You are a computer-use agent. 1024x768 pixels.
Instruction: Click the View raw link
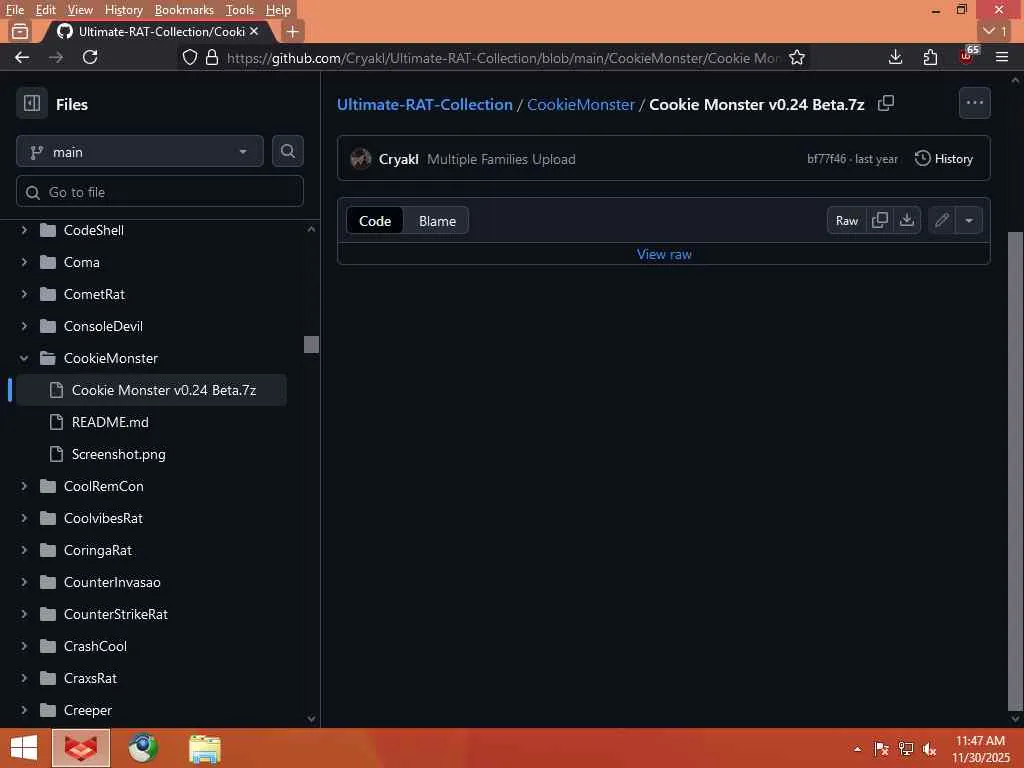pyautogui.click(x=664, y=254)
